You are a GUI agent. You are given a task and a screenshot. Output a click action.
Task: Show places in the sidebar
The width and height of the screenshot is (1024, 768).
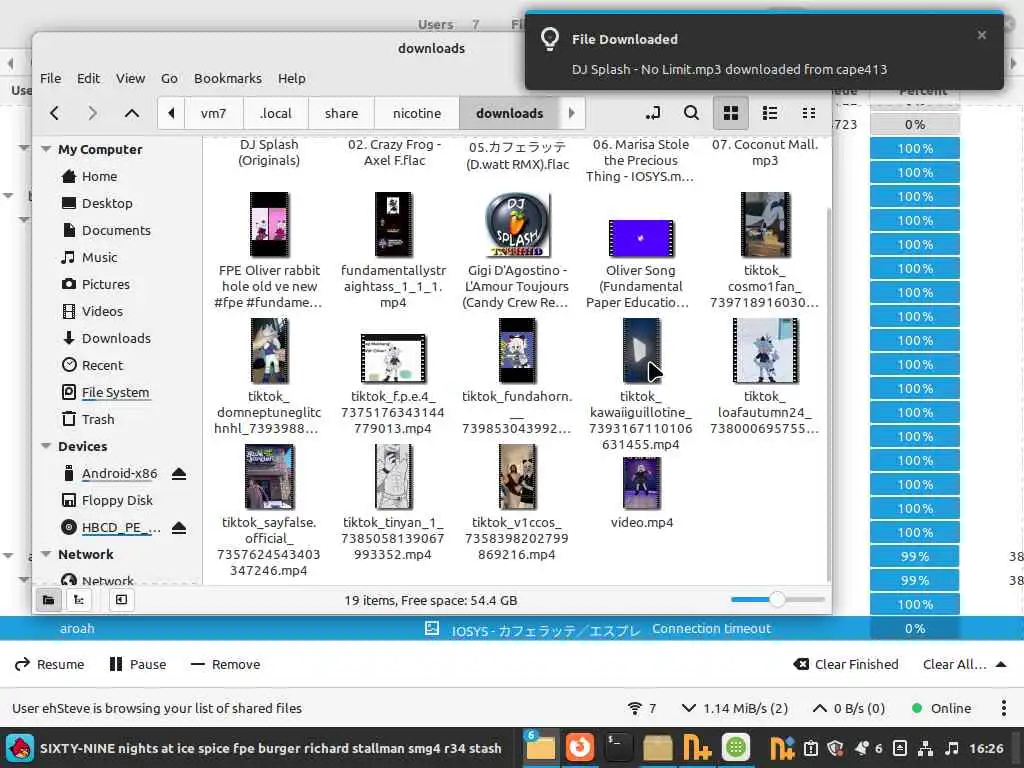pos(48,600)
